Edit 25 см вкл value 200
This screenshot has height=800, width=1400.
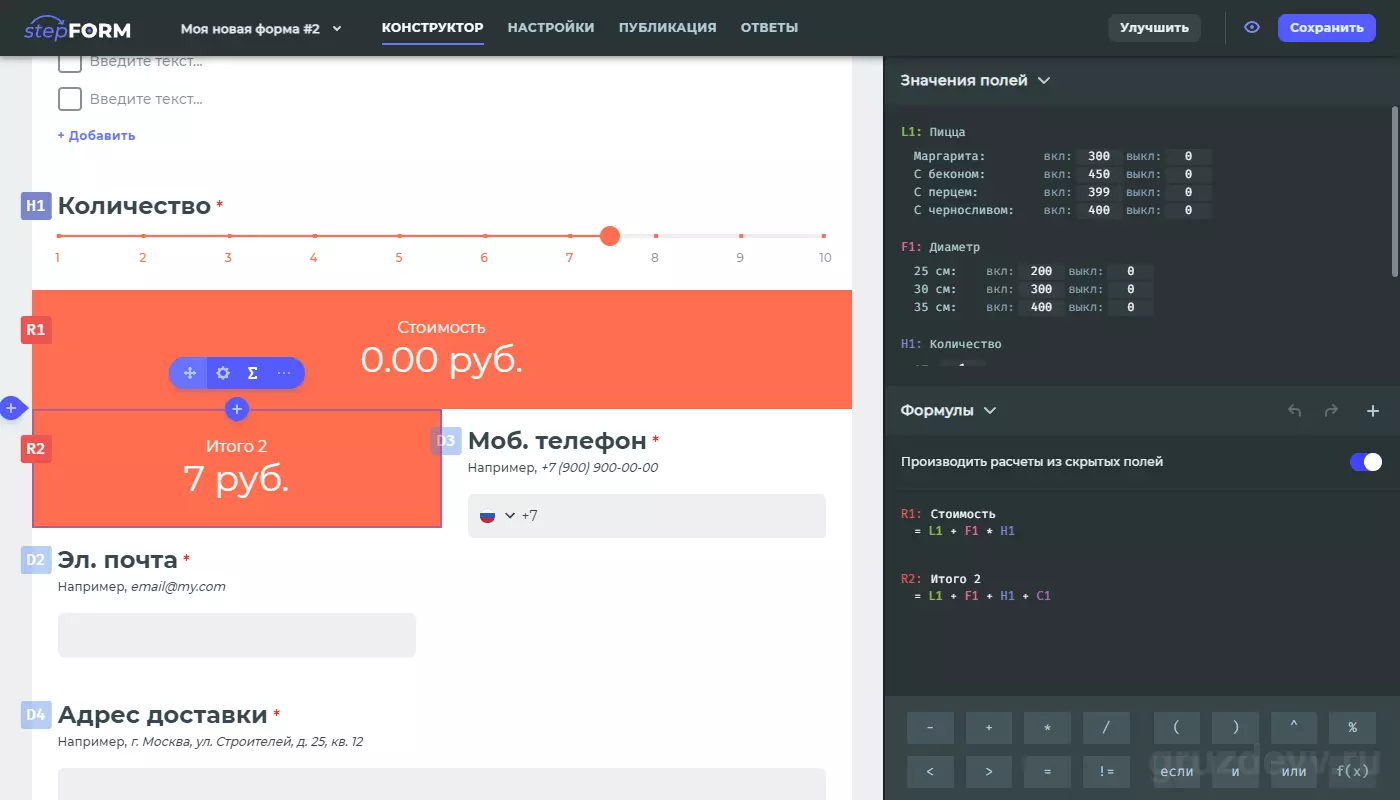[1040, 272]
